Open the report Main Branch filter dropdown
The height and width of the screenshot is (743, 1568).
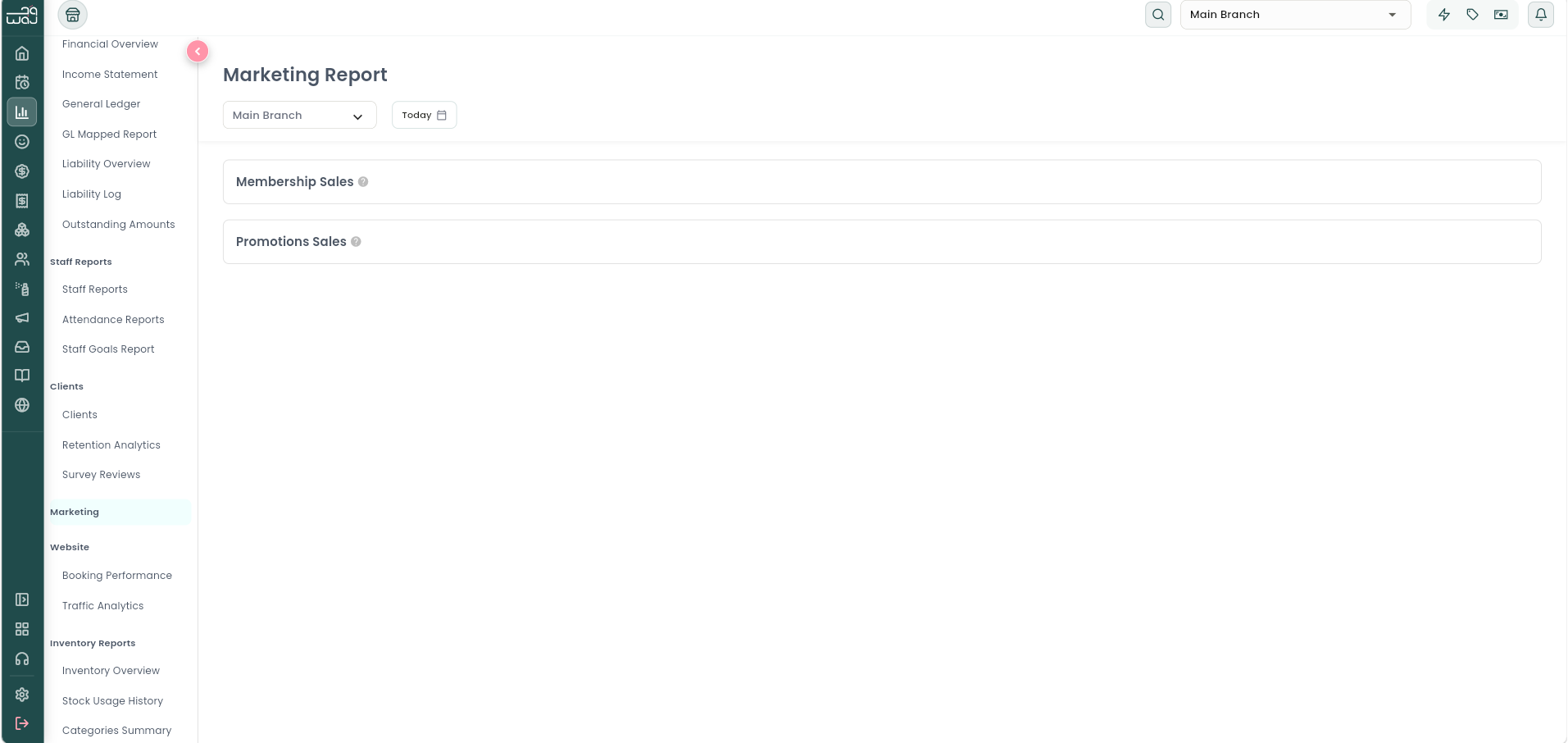(299, 115)
